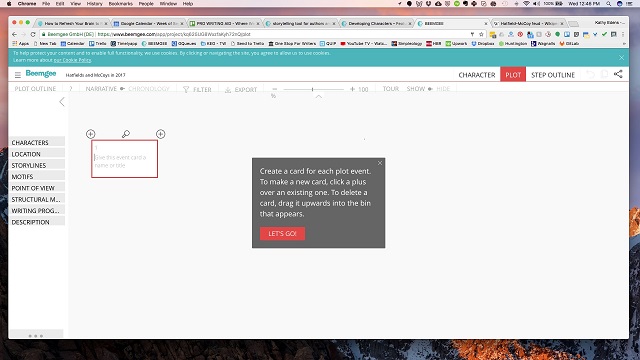
Task: Add a card before the event card
Action: point(91,134)
